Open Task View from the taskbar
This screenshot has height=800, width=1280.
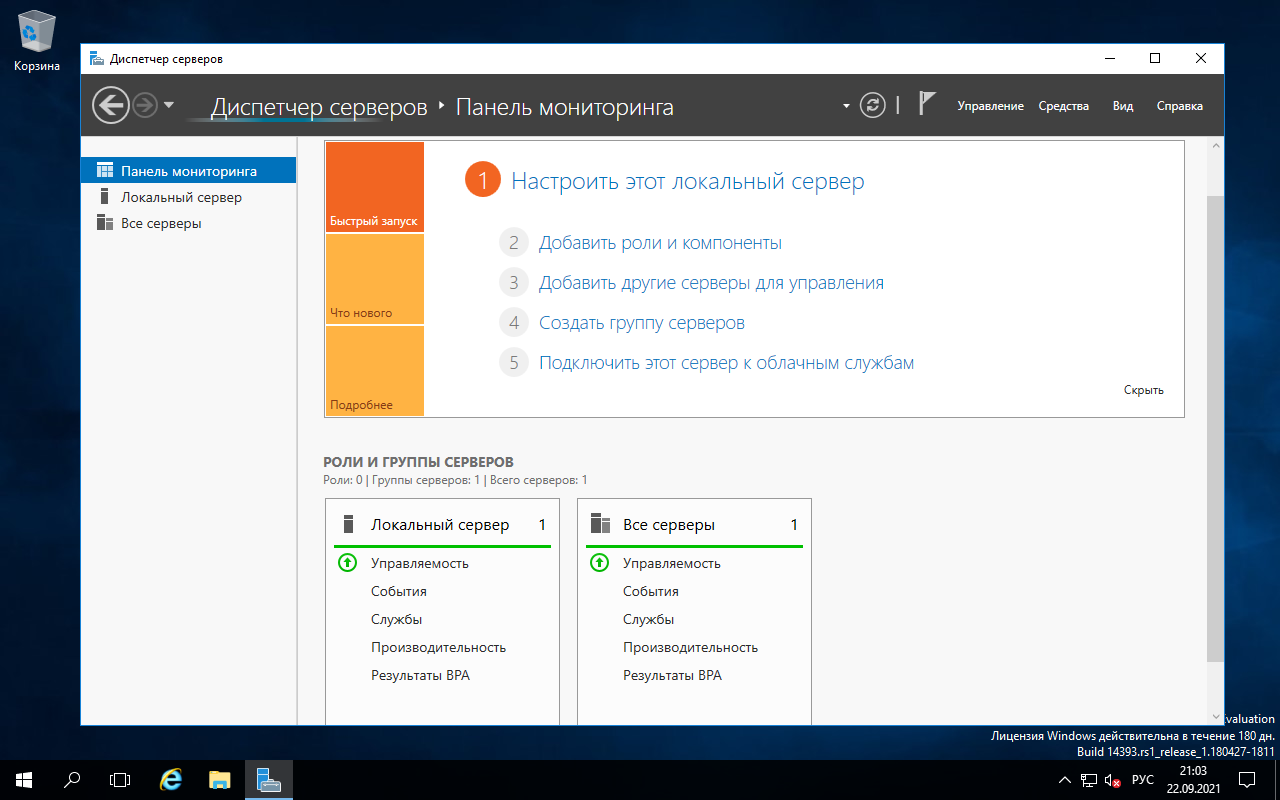click(x=120, y=780)
